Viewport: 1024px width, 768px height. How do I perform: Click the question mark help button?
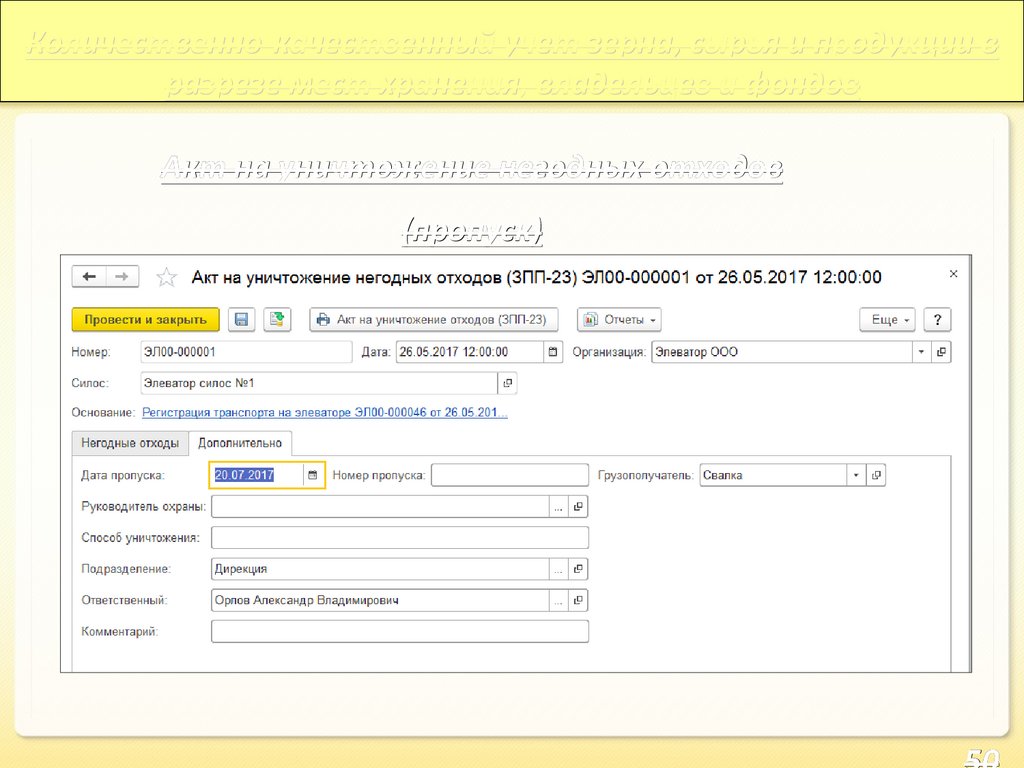(x=937, y=320)
